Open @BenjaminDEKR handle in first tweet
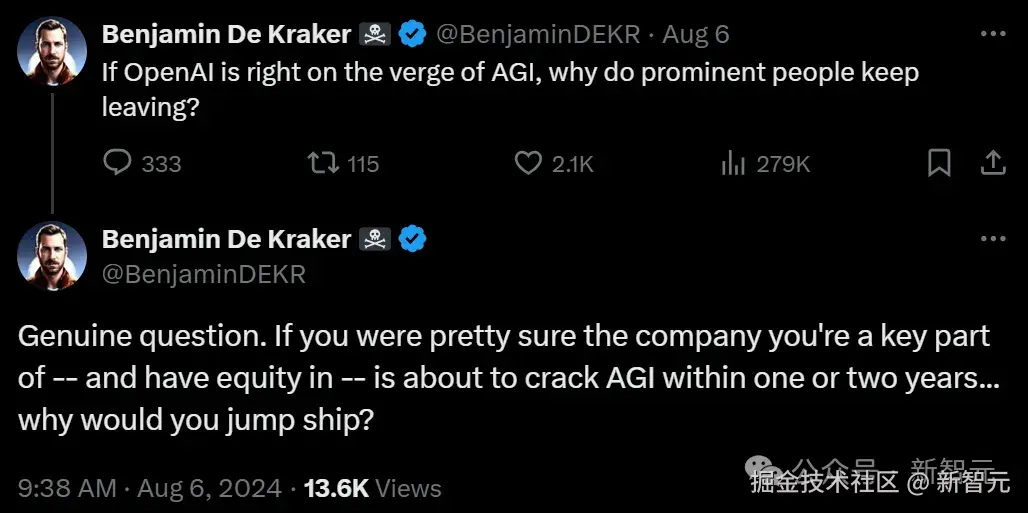Viewport: 1028px width, 513px height. click(538, 34)
